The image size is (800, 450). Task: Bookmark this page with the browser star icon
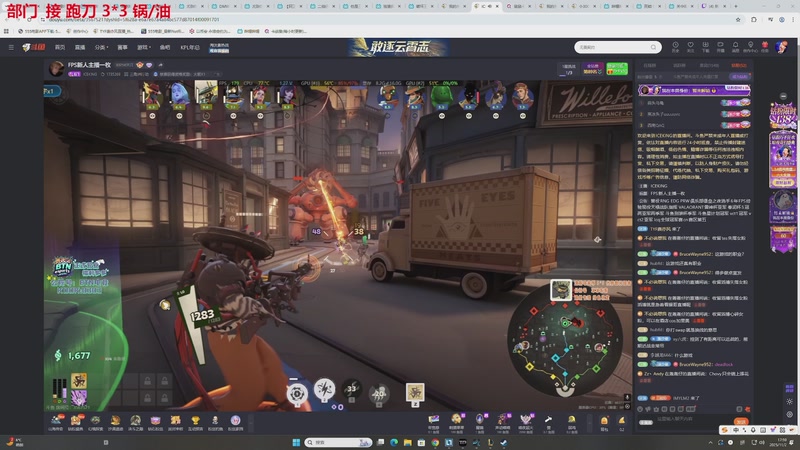tap(738, 19)
